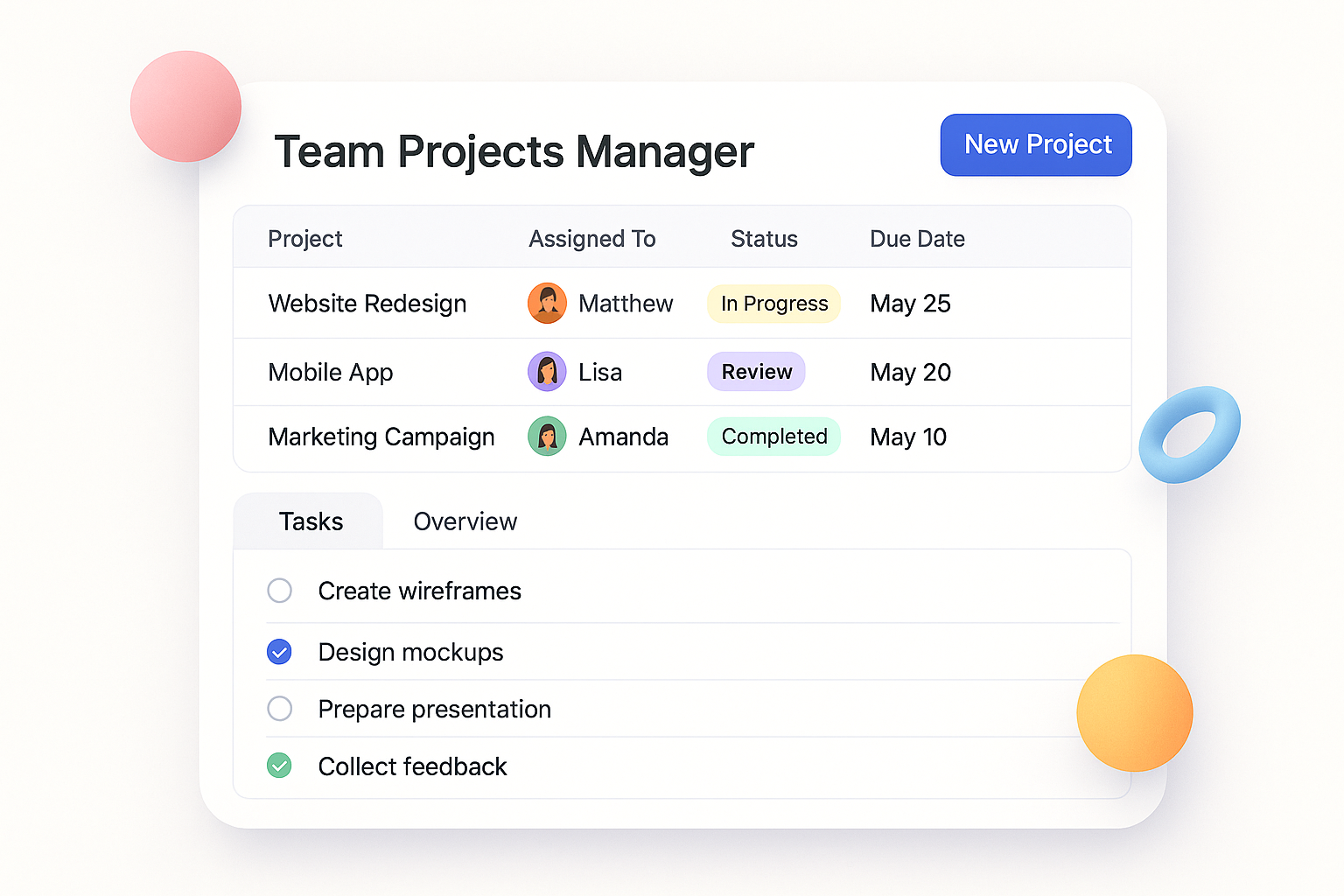The width and height of the screenshot is (1344, 896).
Task: Uncheck the Design mockups task
Action: pos(279,652)
